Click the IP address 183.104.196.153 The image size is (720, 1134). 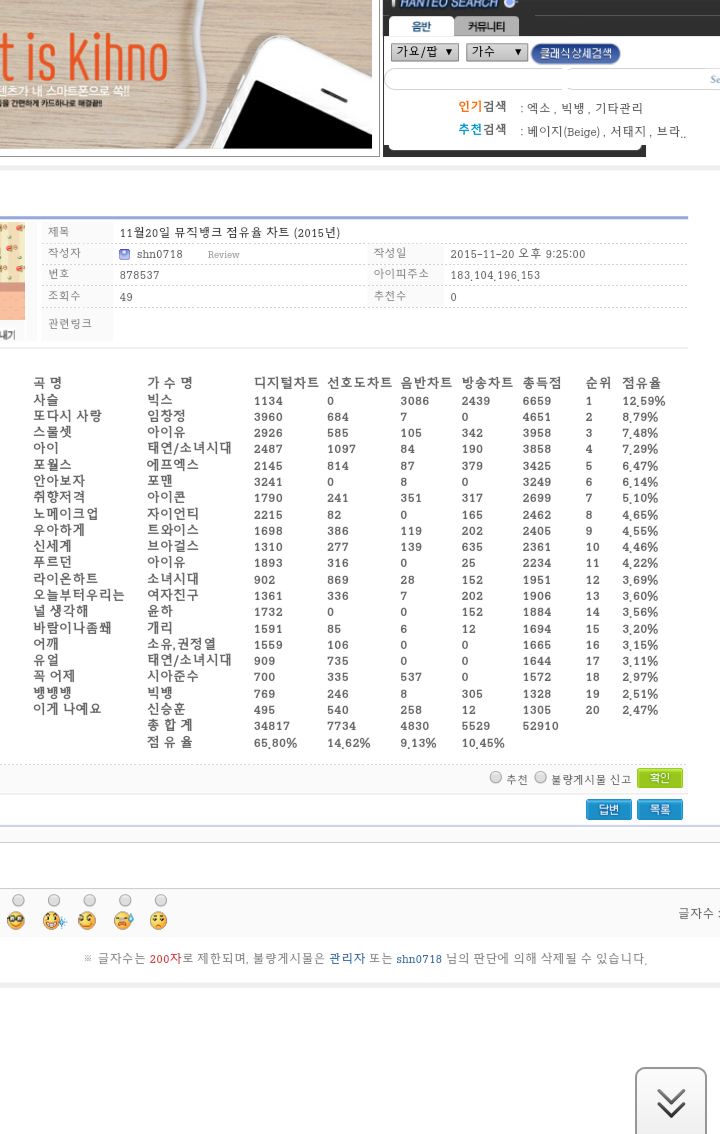click(x=495, y=275)
